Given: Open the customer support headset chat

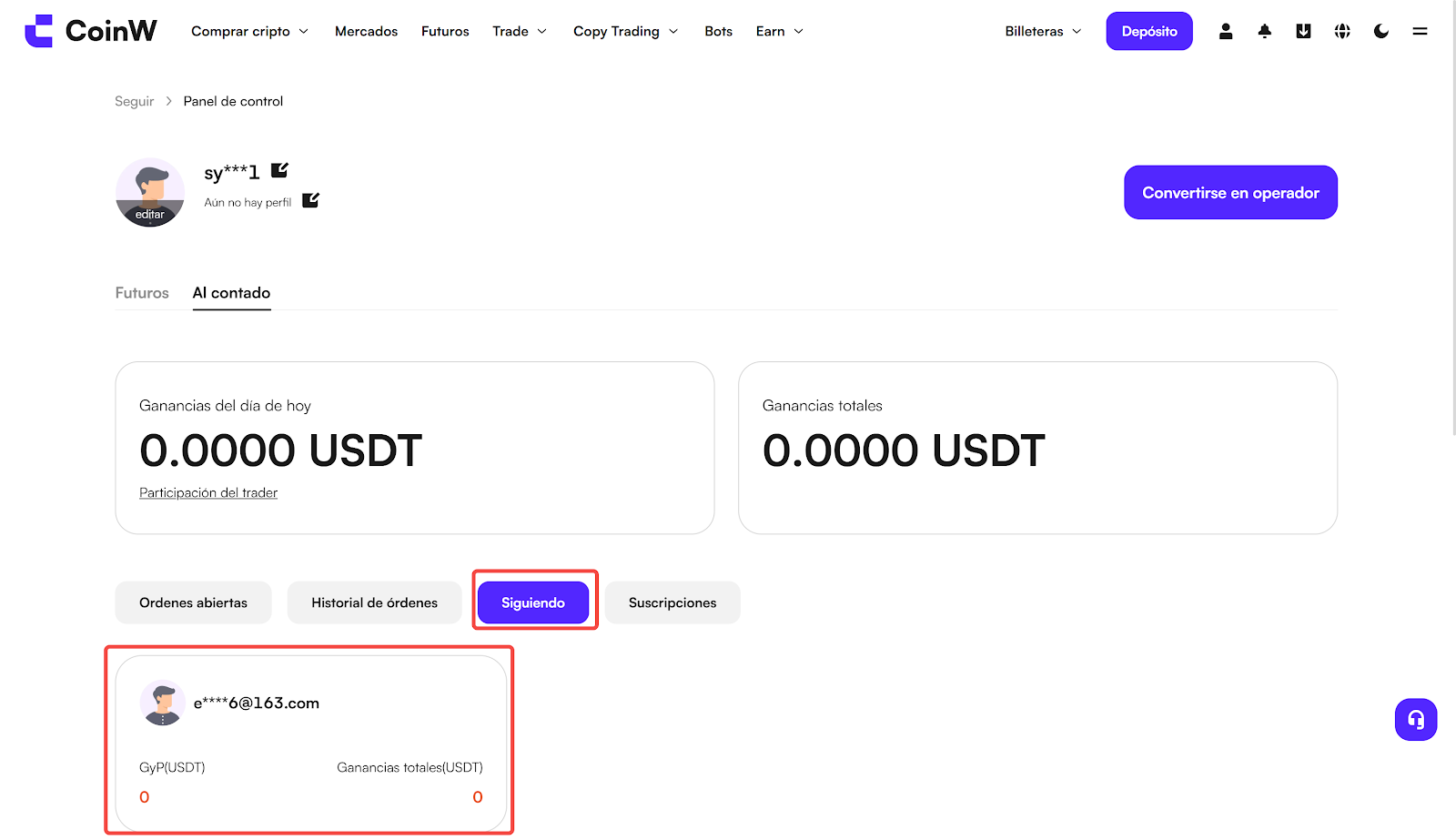Looking at the screenshot, I should 1416,720.
